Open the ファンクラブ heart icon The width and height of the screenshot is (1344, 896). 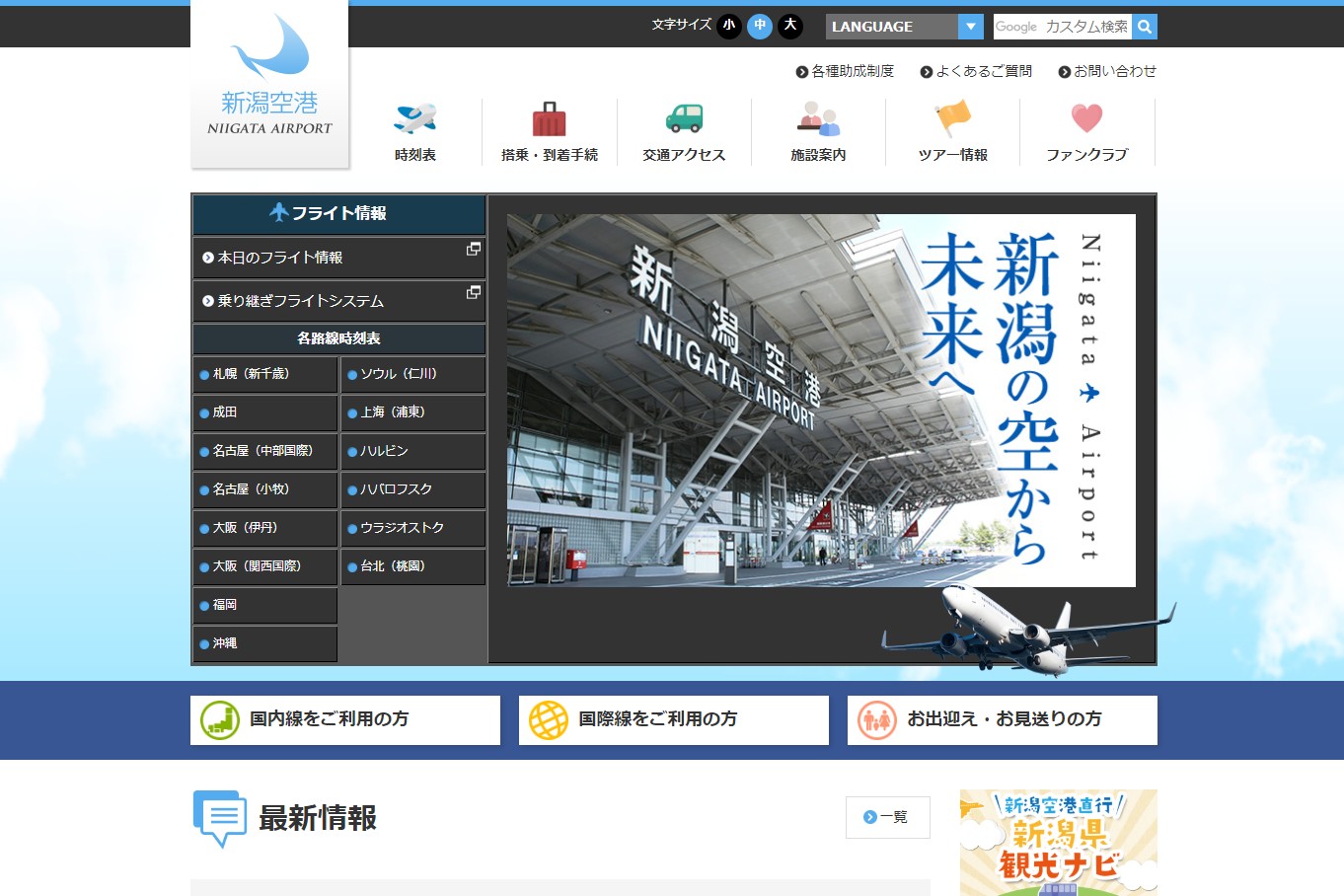click(x=1086, y=118)
